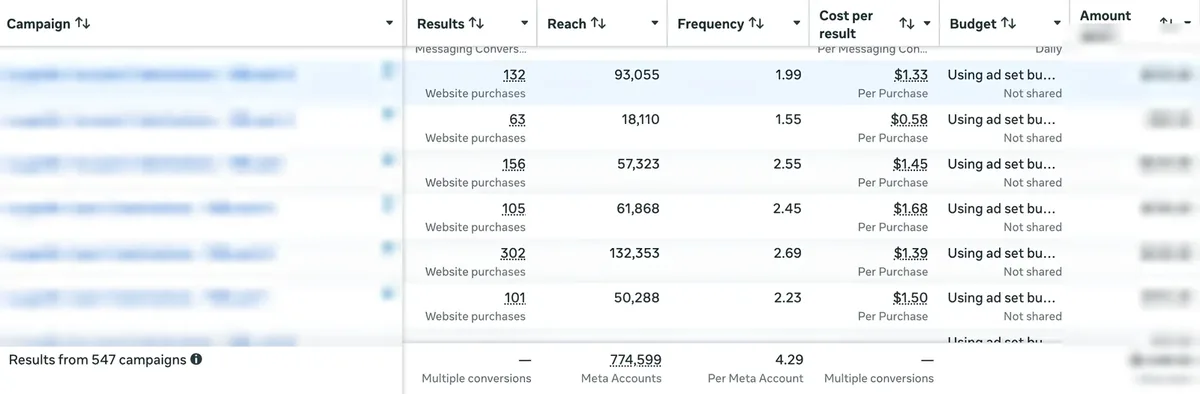This screenshot has height=394, width=1200.
Task: Toggle sorting with the Reach sort arrows
Action: click(598, 24)
